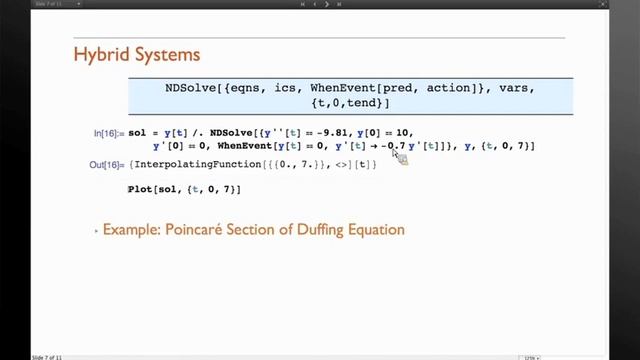The width and height of the screenshot is (640, 360).
Task: Click the NDSolve syntax template box
Action: 351,96
